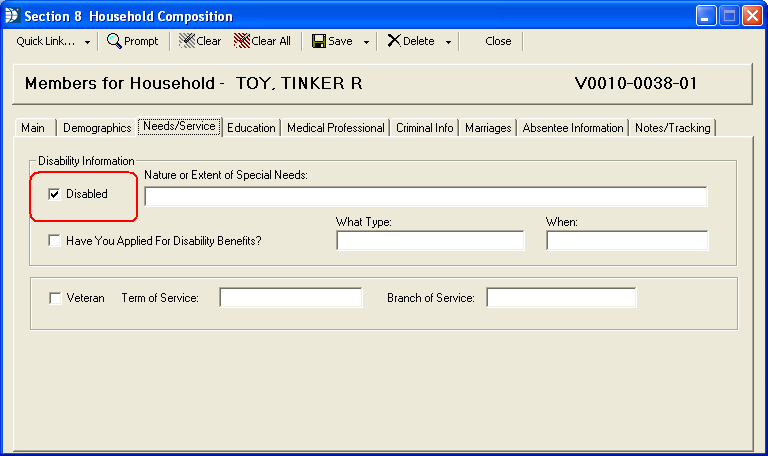Click the Close toolbar button
The image size is (768, 456).
(498, 41)
